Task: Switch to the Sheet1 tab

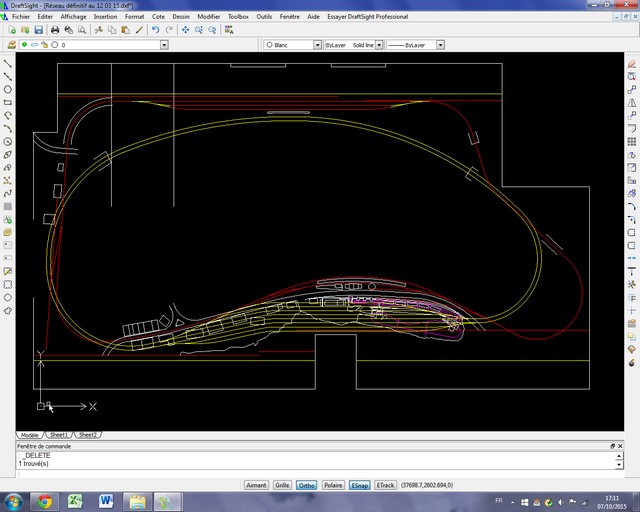Action: coord(59,435)
